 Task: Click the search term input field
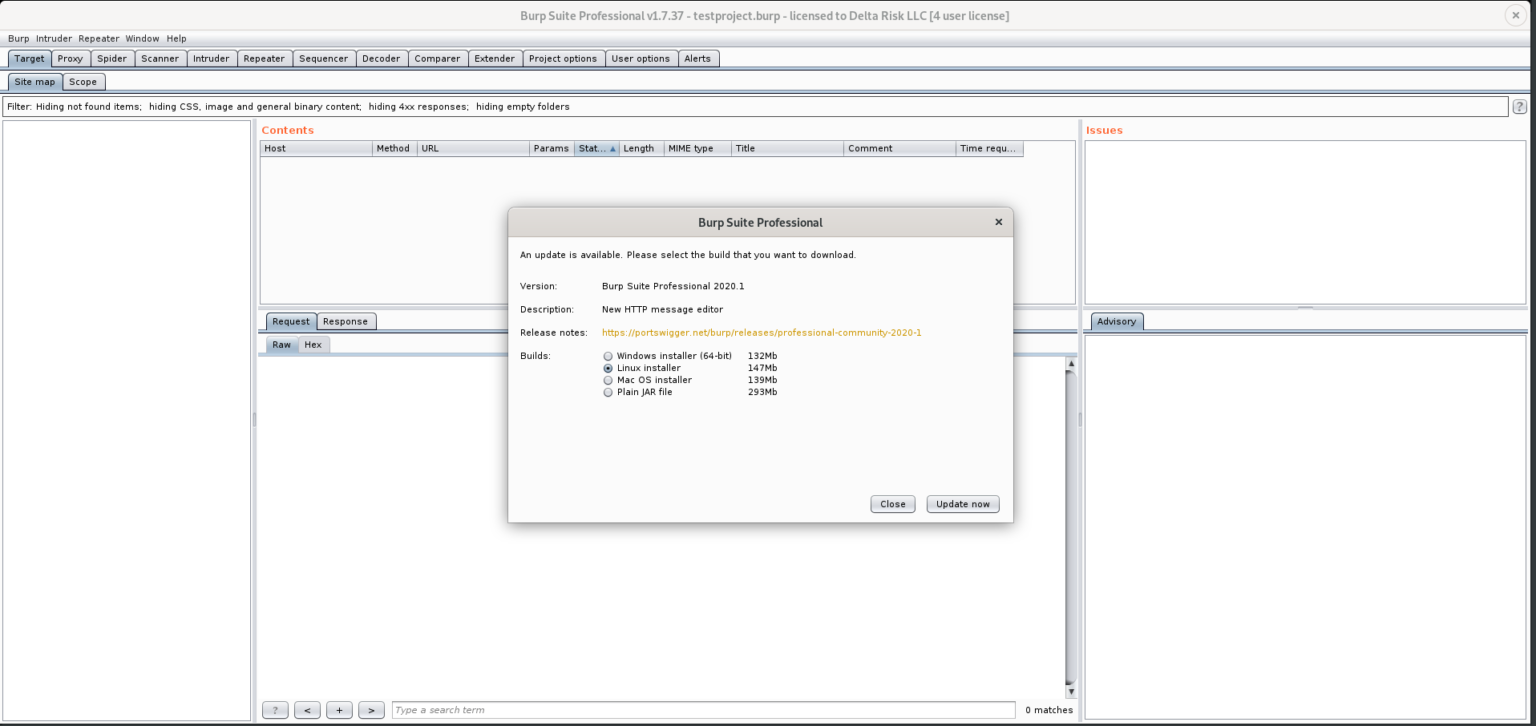(x=700, y=710)
